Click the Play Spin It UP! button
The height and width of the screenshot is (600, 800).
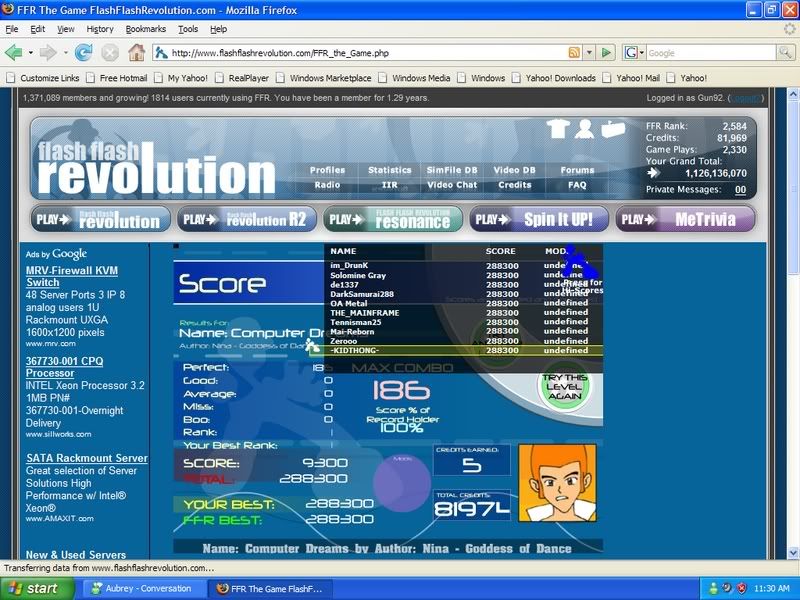(538, 219)
